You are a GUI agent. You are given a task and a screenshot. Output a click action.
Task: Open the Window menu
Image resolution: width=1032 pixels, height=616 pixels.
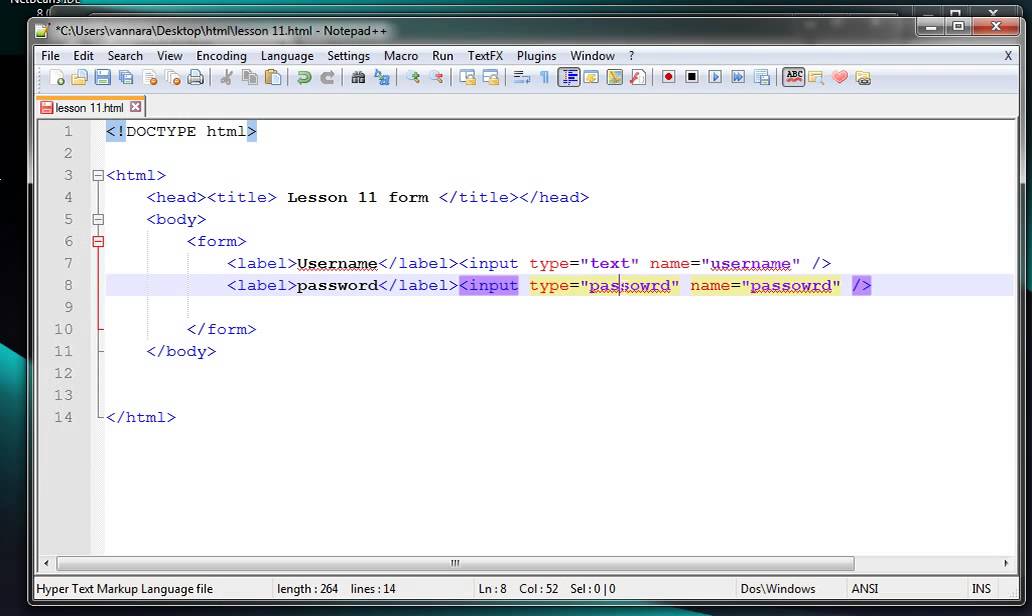click(592, 56)
